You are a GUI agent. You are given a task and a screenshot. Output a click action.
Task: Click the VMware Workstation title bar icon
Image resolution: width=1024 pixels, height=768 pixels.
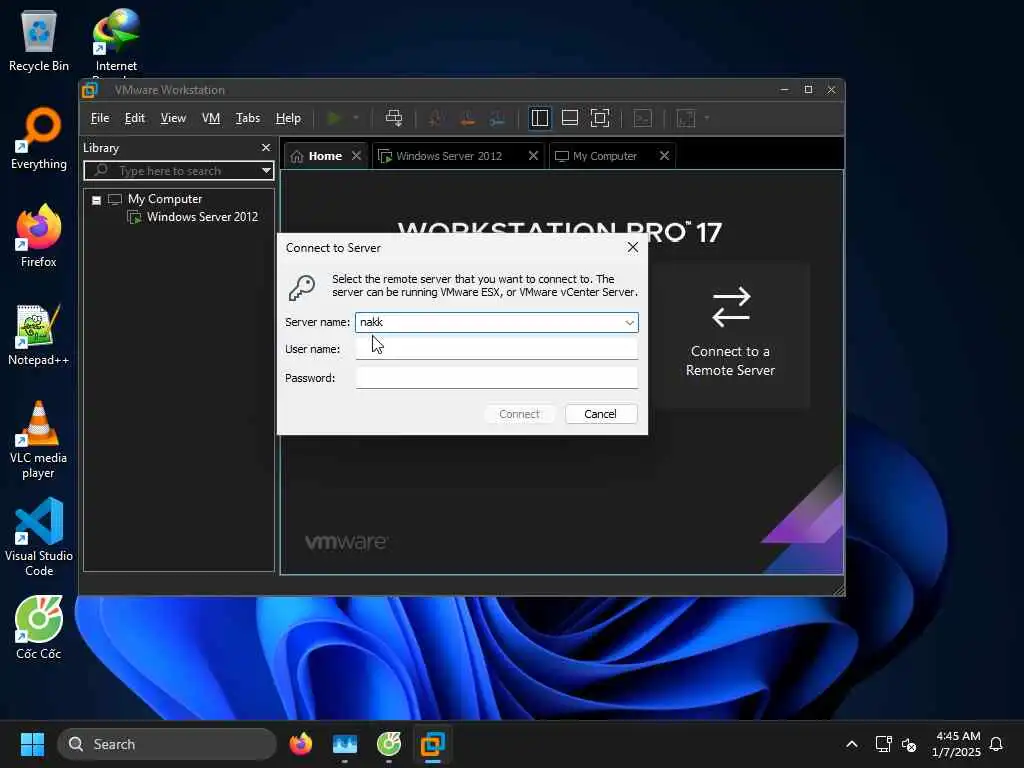(x=90, y=89)
